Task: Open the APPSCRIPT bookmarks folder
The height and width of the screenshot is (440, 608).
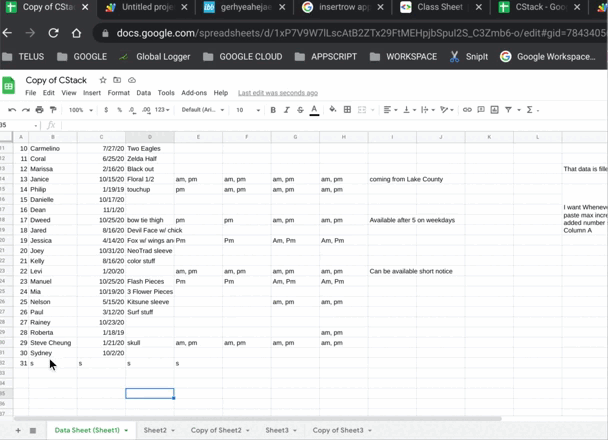Action: tap(326, 57)
